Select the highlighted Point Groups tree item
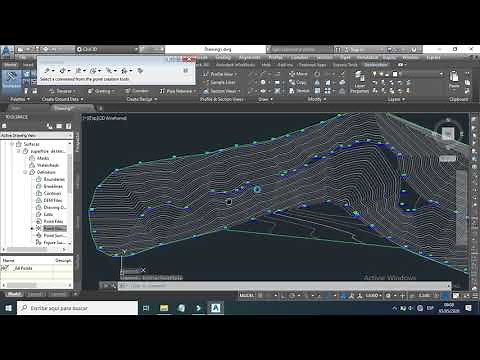The width and height of the screenshot is (480, 360). [55, 228]
